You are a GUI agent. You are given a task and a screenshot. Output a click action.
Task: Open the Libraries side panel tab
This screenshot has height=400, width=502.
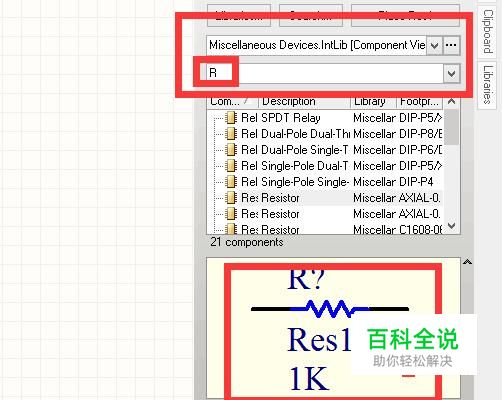point(488,85)
